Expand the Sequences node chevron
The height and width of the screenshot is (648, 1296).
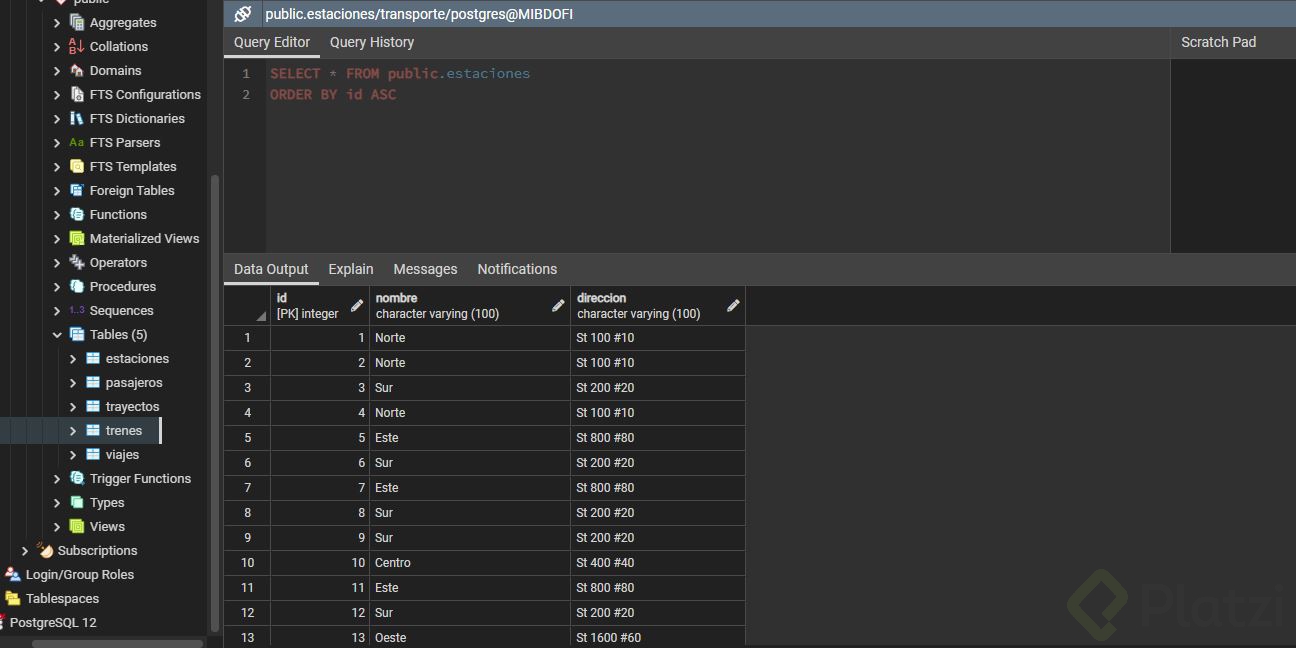pos(57,310)
